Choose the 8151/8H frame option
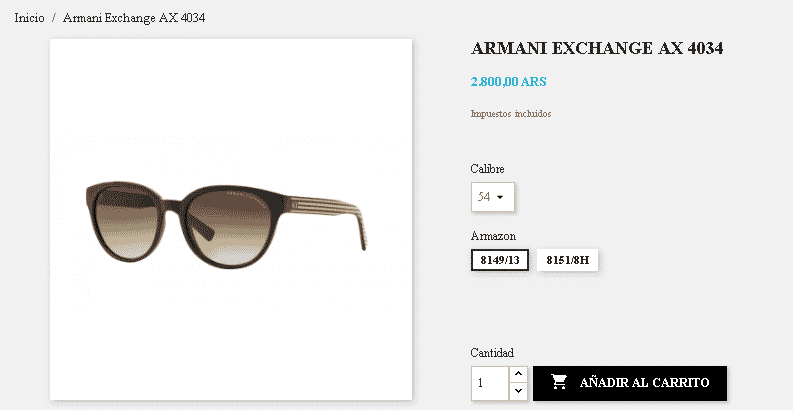The height and width of the screenshot is (410, 793). click(567, 260)
